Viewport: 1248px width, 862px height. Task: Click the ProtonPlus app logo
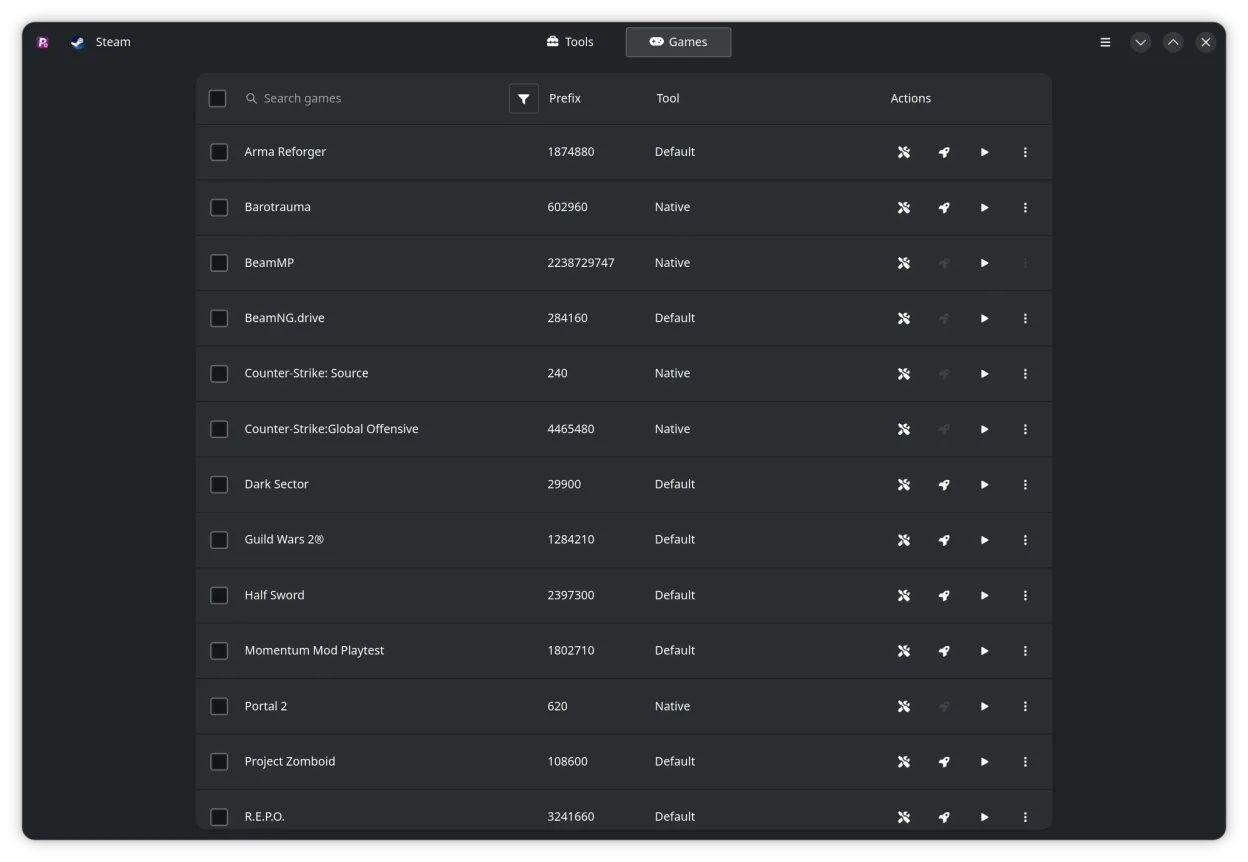[x=43, y=42]
